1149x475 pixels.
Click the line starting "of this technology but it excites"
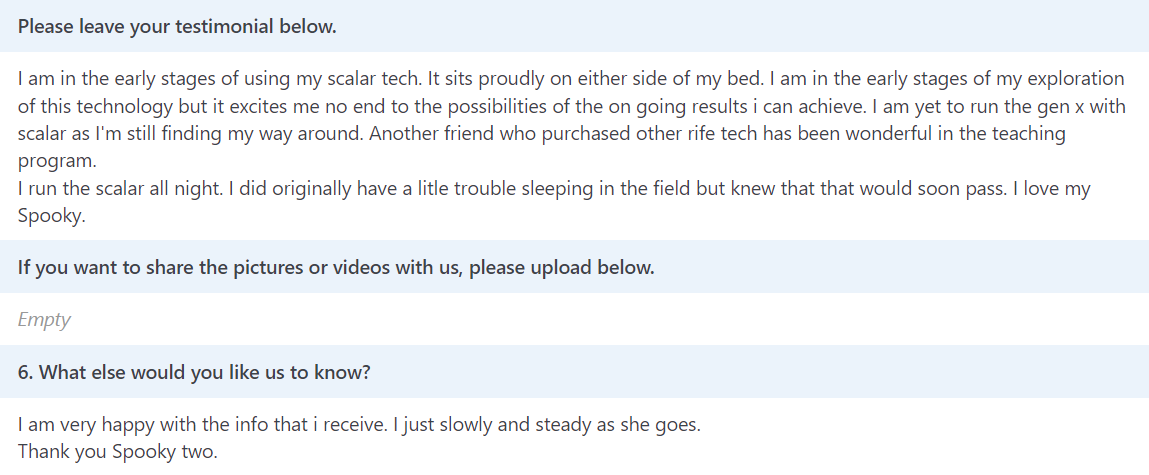[300, 106]
